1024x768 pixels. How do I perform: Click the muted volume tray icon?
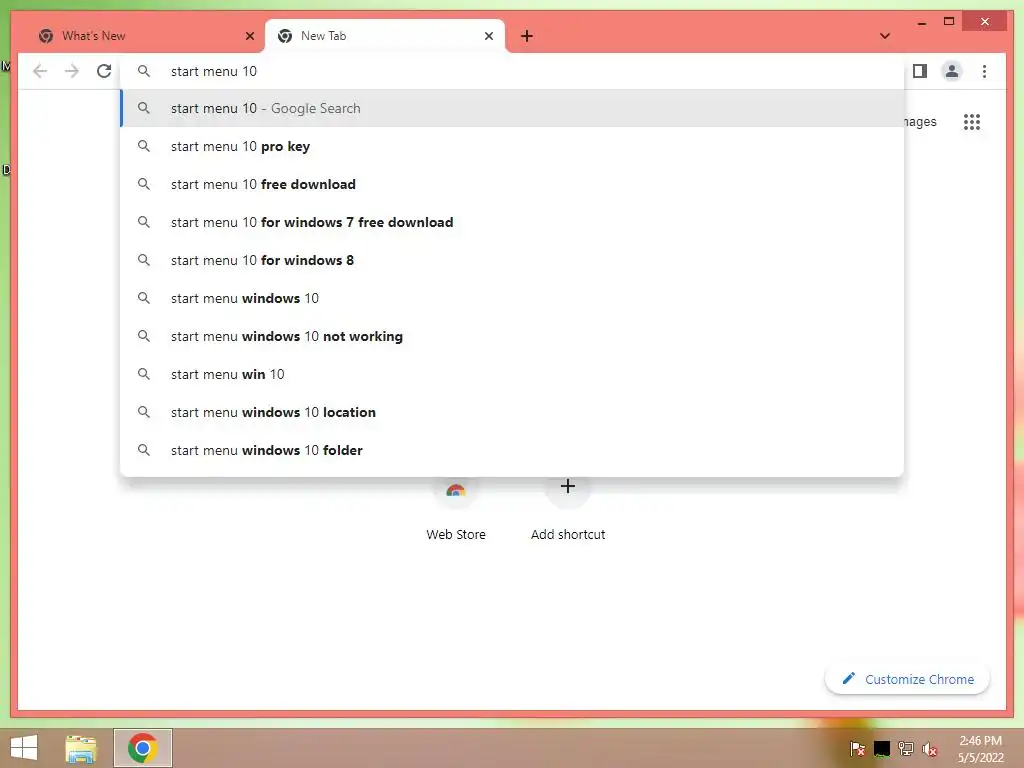pos(929,748)
